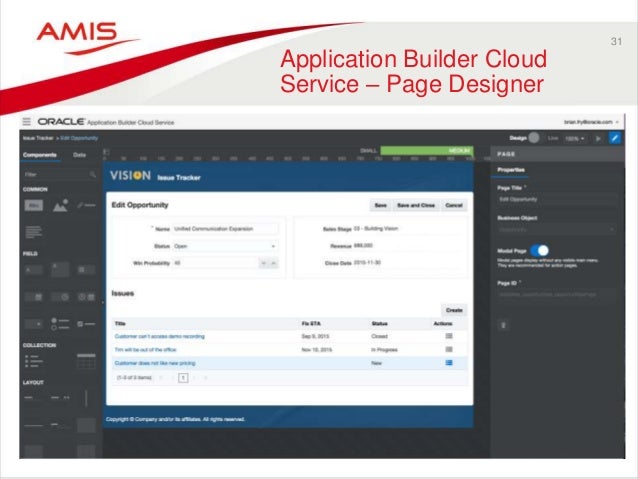The height and width of the screenshot is (479, 638).
Task: Click the Win Probability number field
Action: point(215,263)
